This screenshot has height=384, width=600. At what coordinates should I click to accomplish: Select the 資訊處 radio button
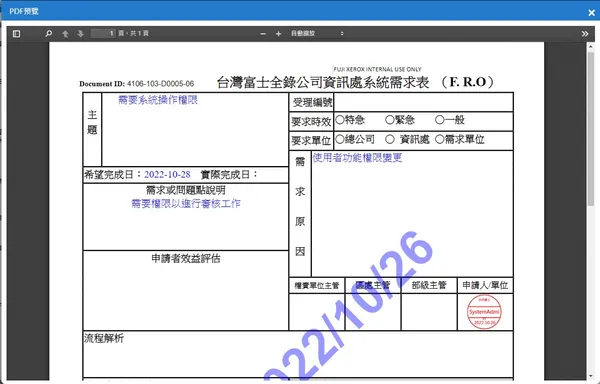[390, 140]
